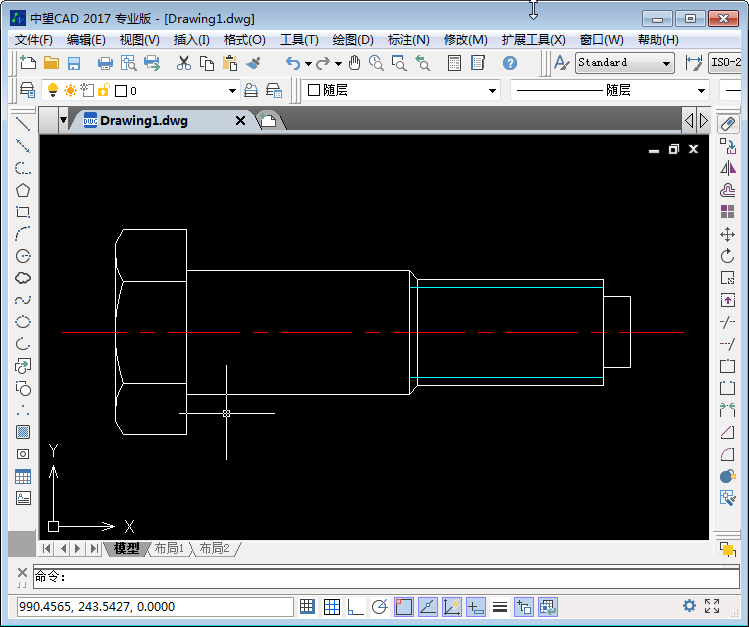Toggle Ortho mode in the status bar
Viewport: 749px width, 627px height.
[x=355, y=606]
